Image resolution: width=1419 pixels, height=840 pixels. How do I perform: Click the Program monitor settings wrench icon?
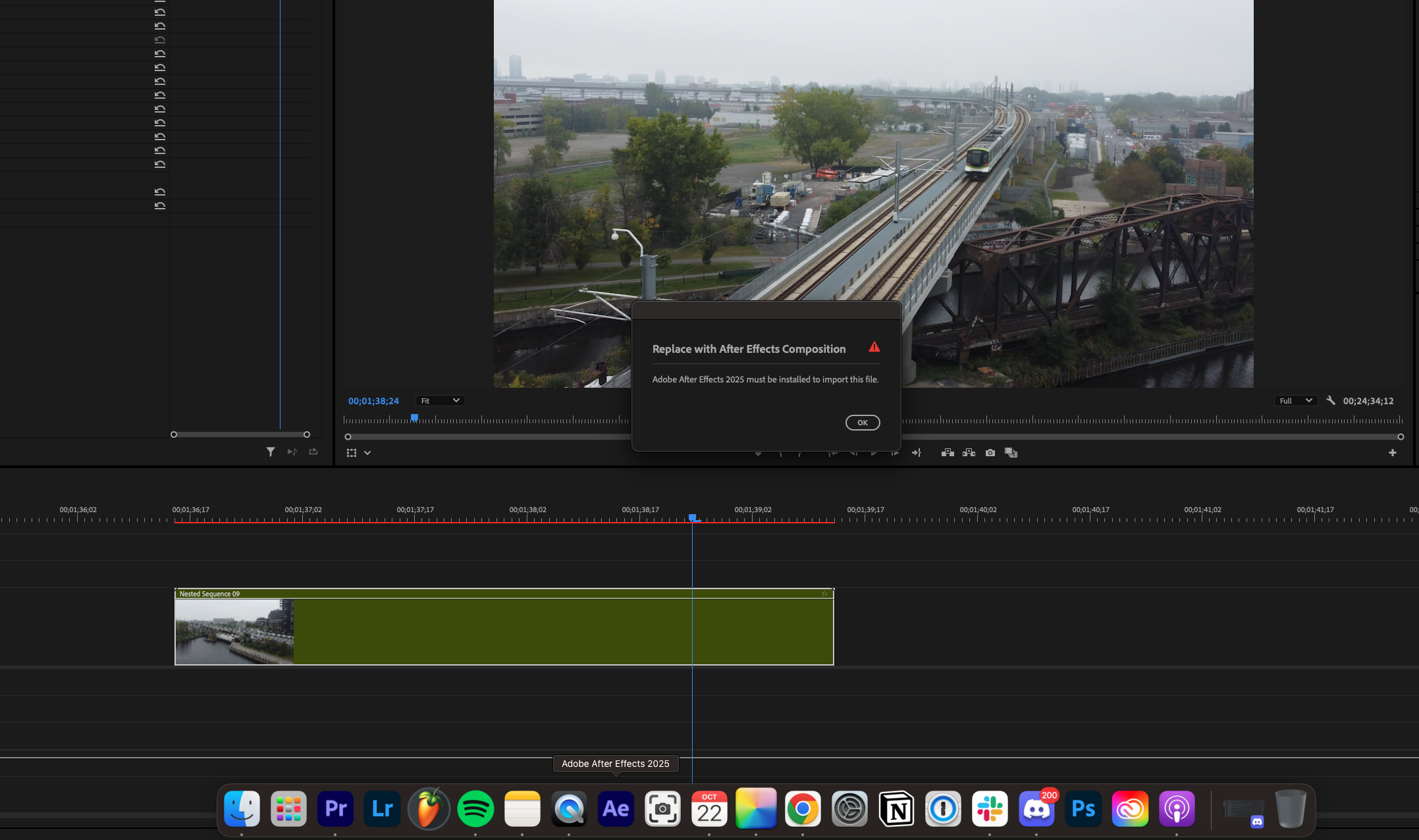(1331, 400)
